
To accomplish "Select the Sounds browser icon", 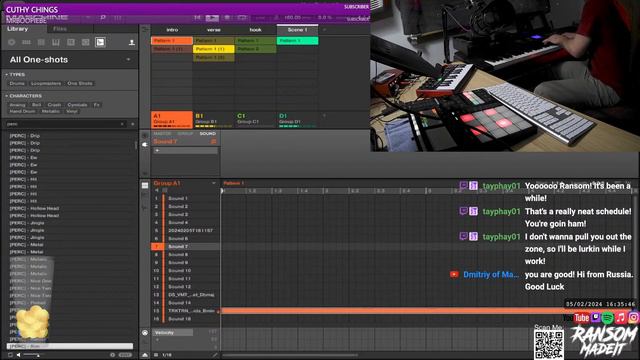I will coord(41,42).
